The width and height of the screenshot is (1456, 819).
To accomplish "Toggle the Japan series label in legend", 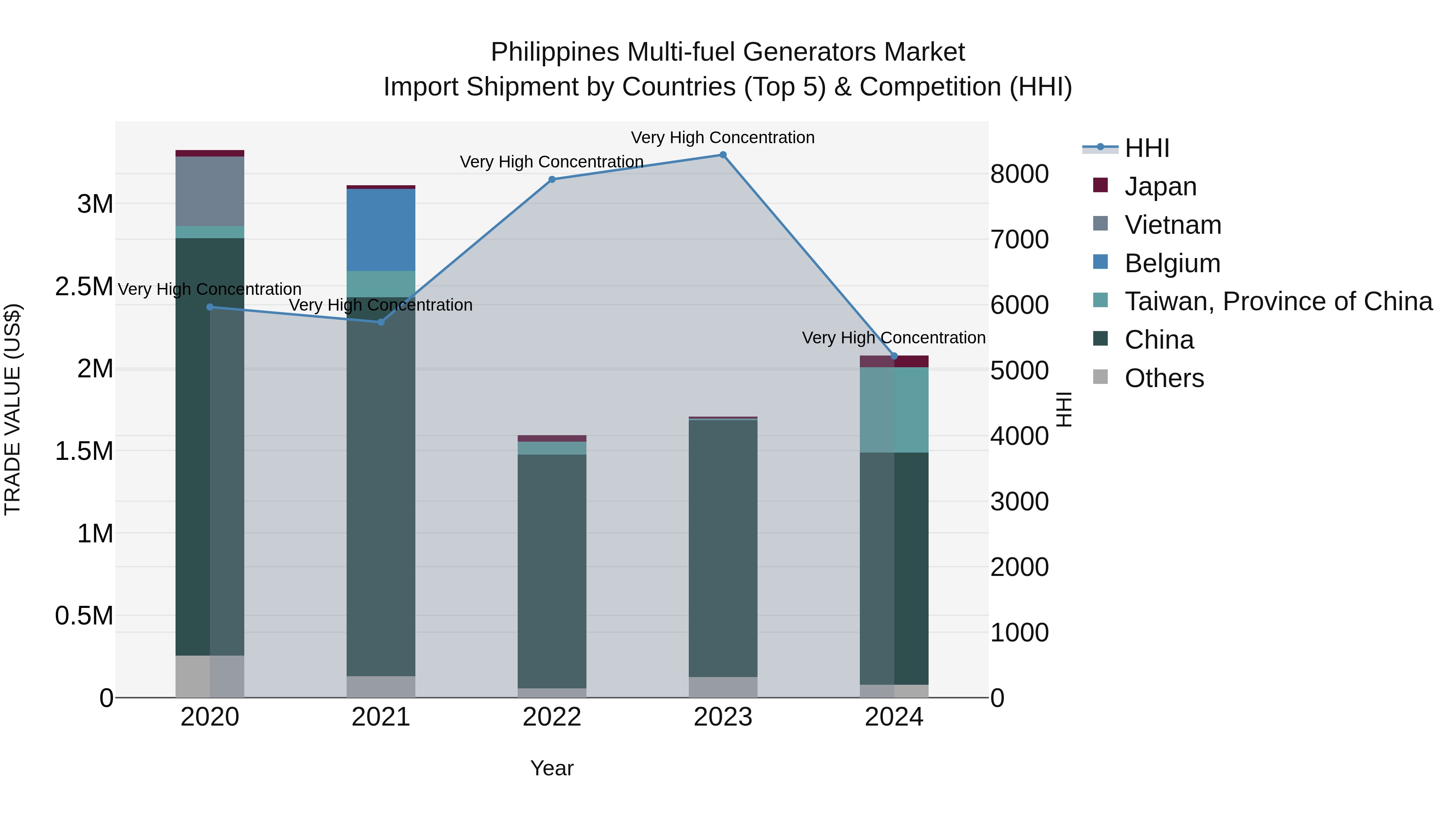I will click(1161, 186).
